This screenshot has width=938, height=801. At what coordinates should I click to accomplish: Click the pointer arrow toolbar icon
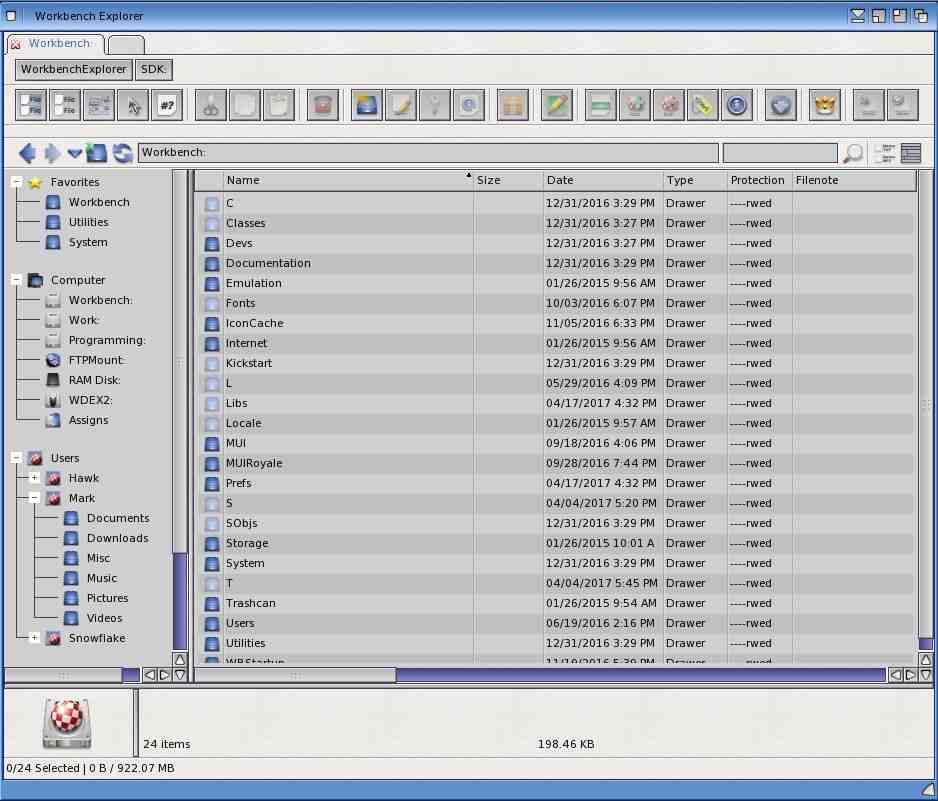(133, 105)
